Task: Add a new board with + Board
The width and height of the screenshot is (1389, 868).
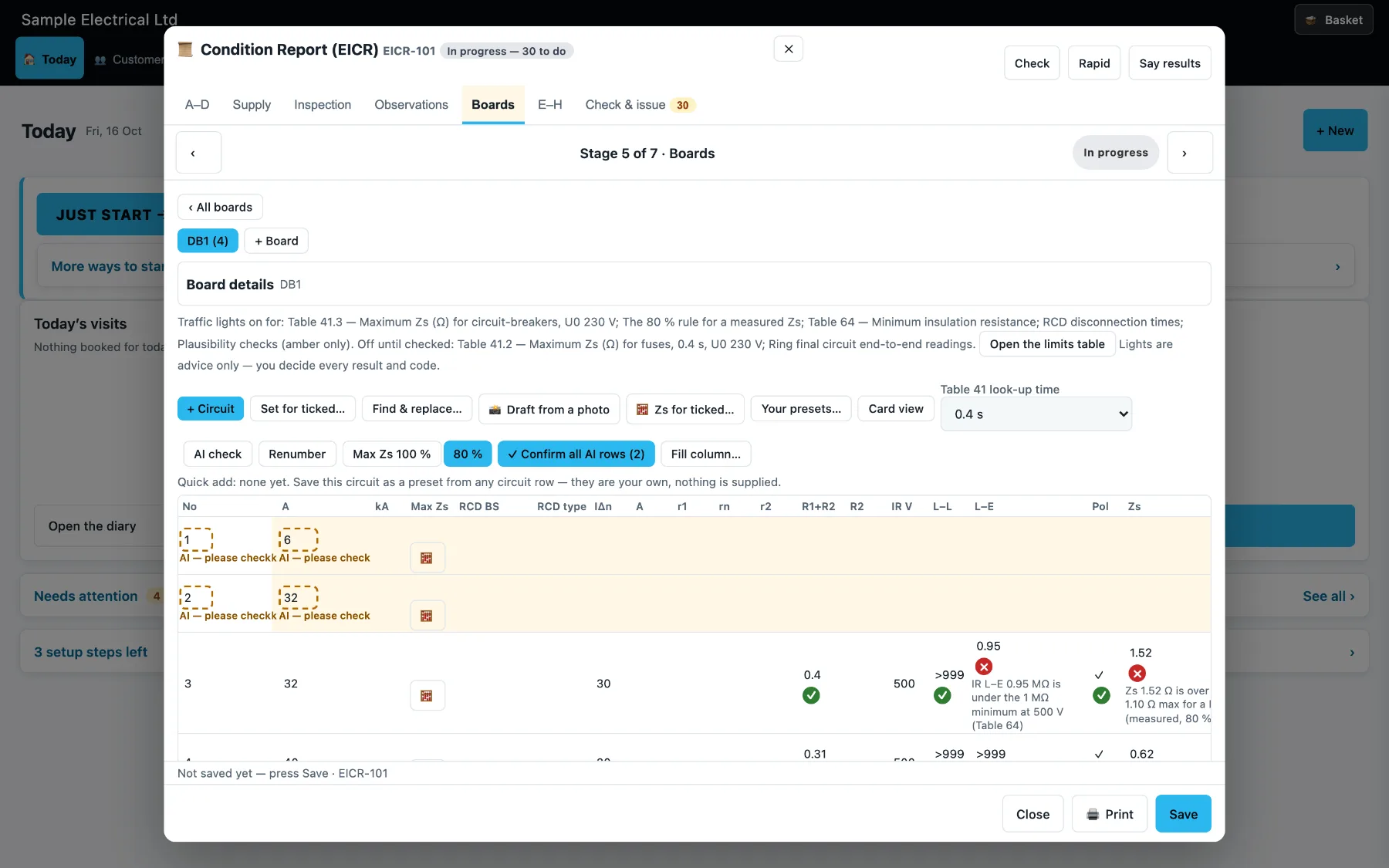Action: tap(276, 241)
